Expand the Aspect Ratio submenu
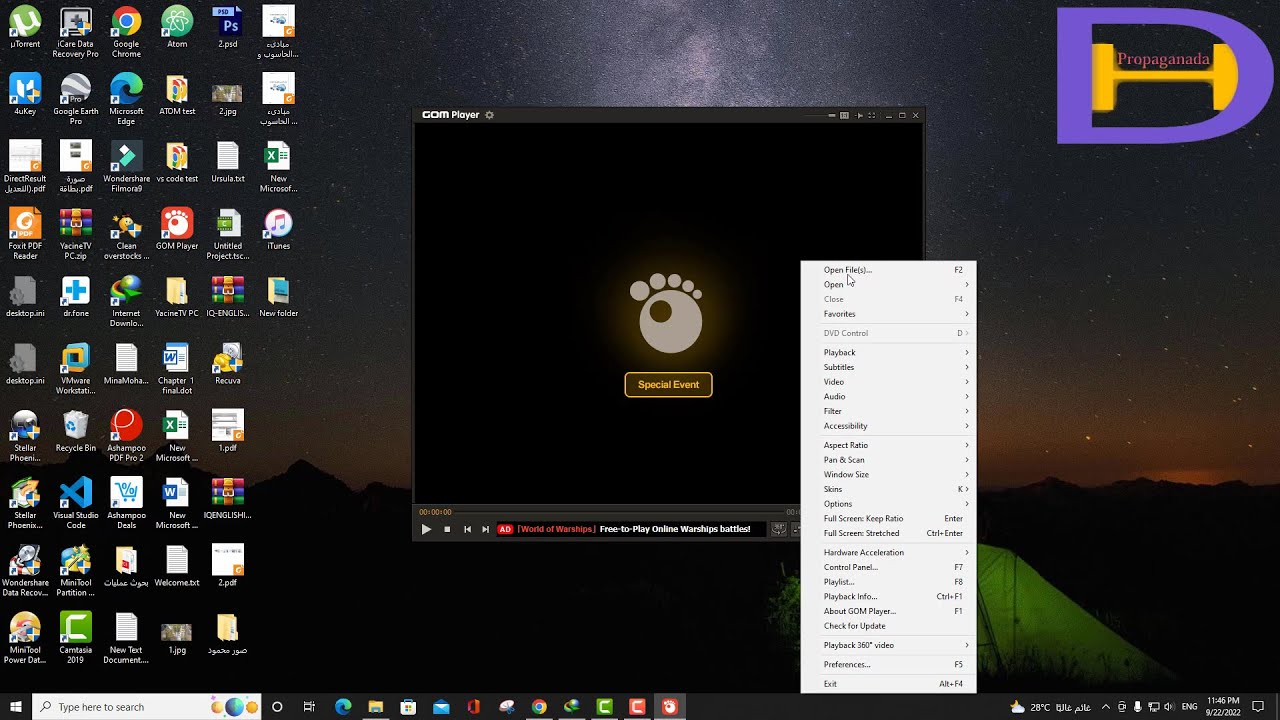Screen dimensions: 1280x720 point(888,445)
